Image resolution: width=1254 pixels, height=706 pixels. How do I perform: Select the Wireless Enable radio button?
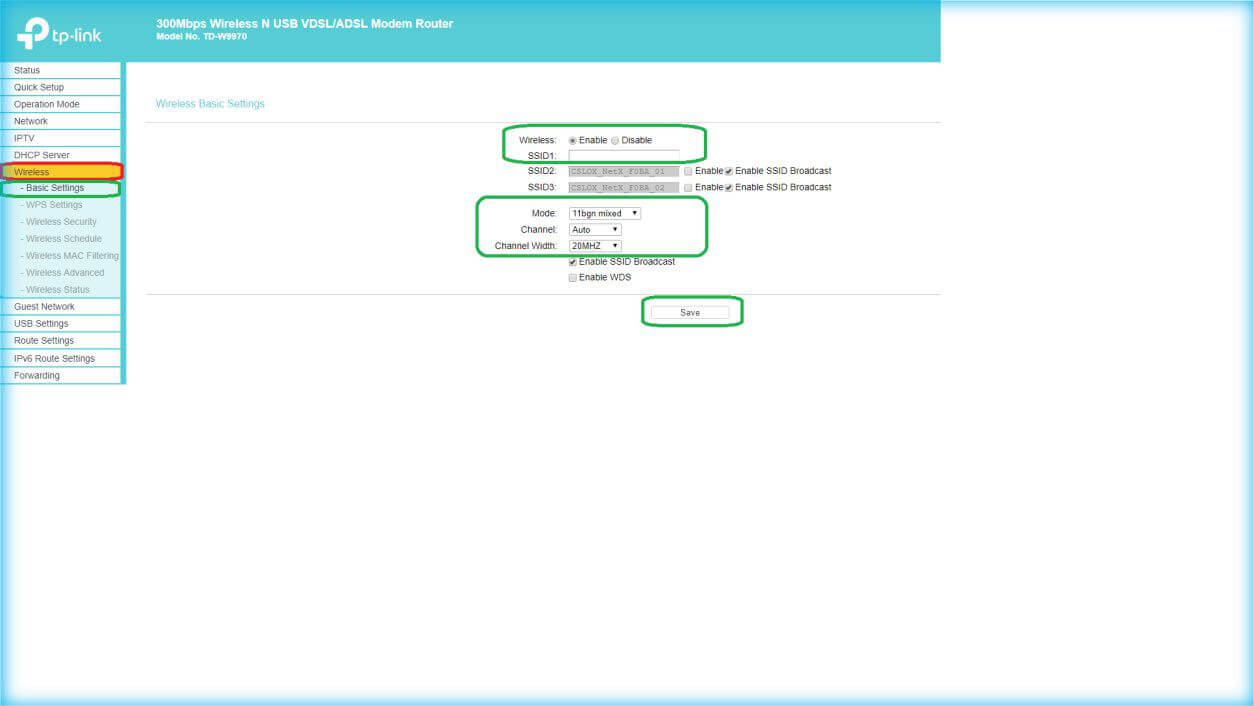click(573, 141)
